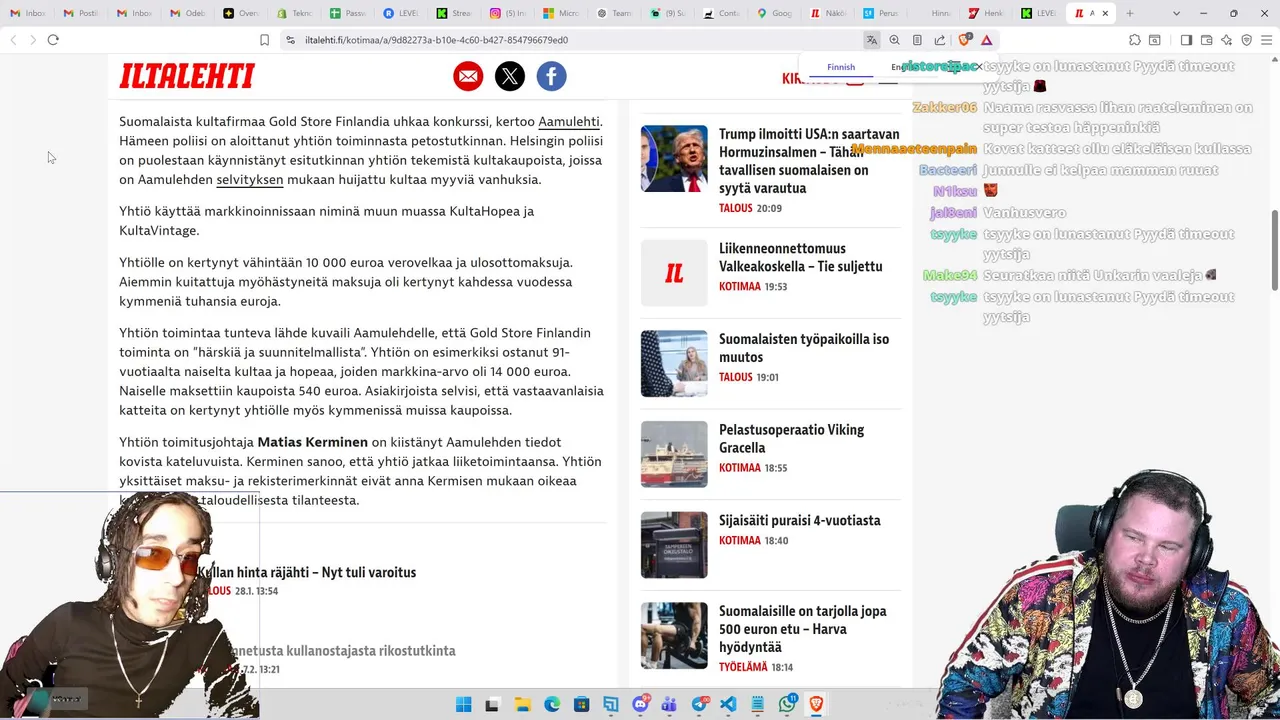Click the IL placeholder thumbnail for Valkeakoski

click(674, 273)
